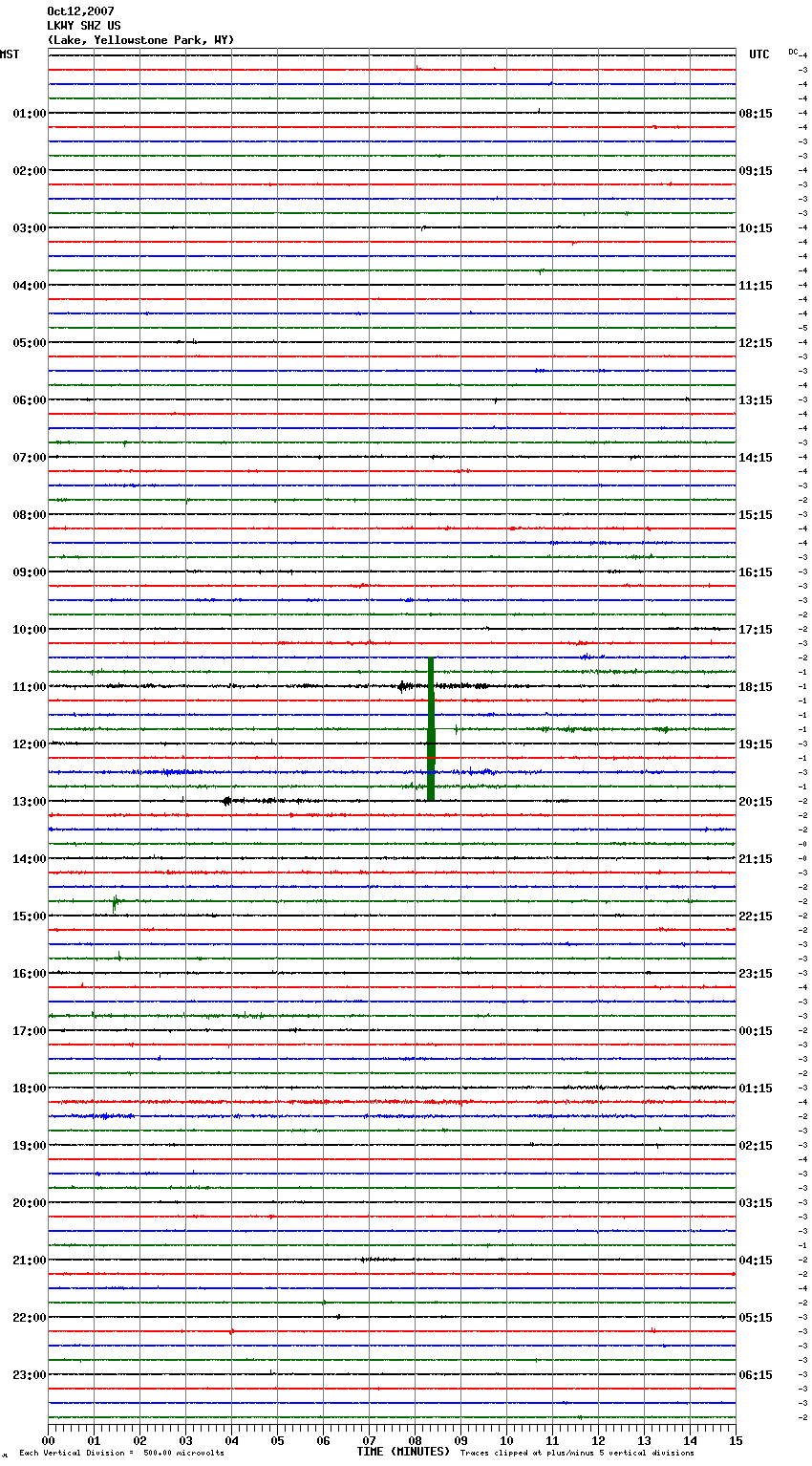
Task: Click the 10:15 UTC time label
Action: click(x=756, y=228)
